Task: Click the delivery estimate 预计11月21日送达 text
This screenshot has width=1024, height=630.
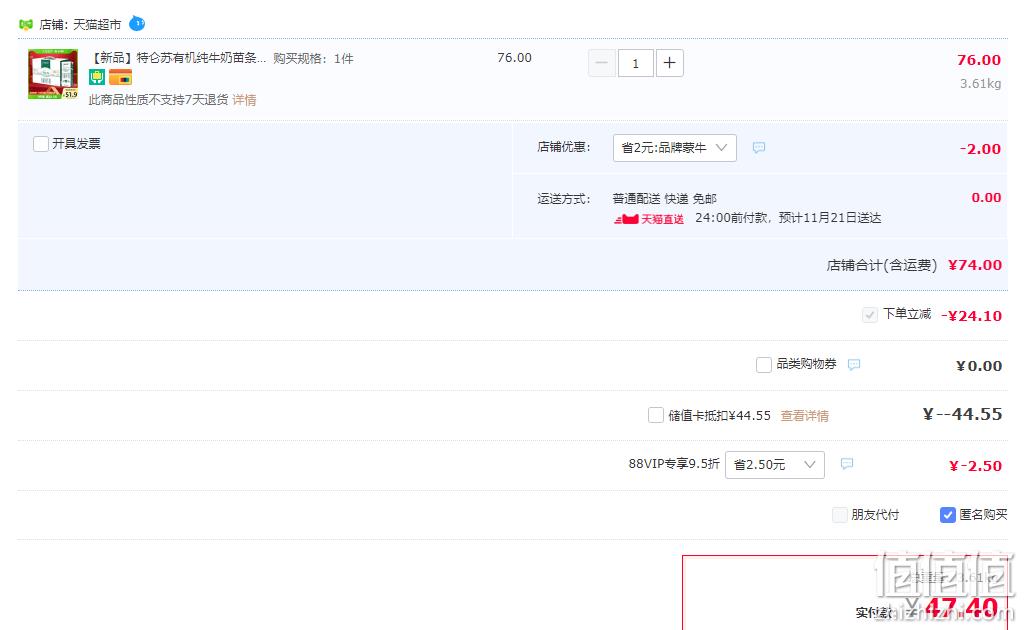Action: pos(829,218)
